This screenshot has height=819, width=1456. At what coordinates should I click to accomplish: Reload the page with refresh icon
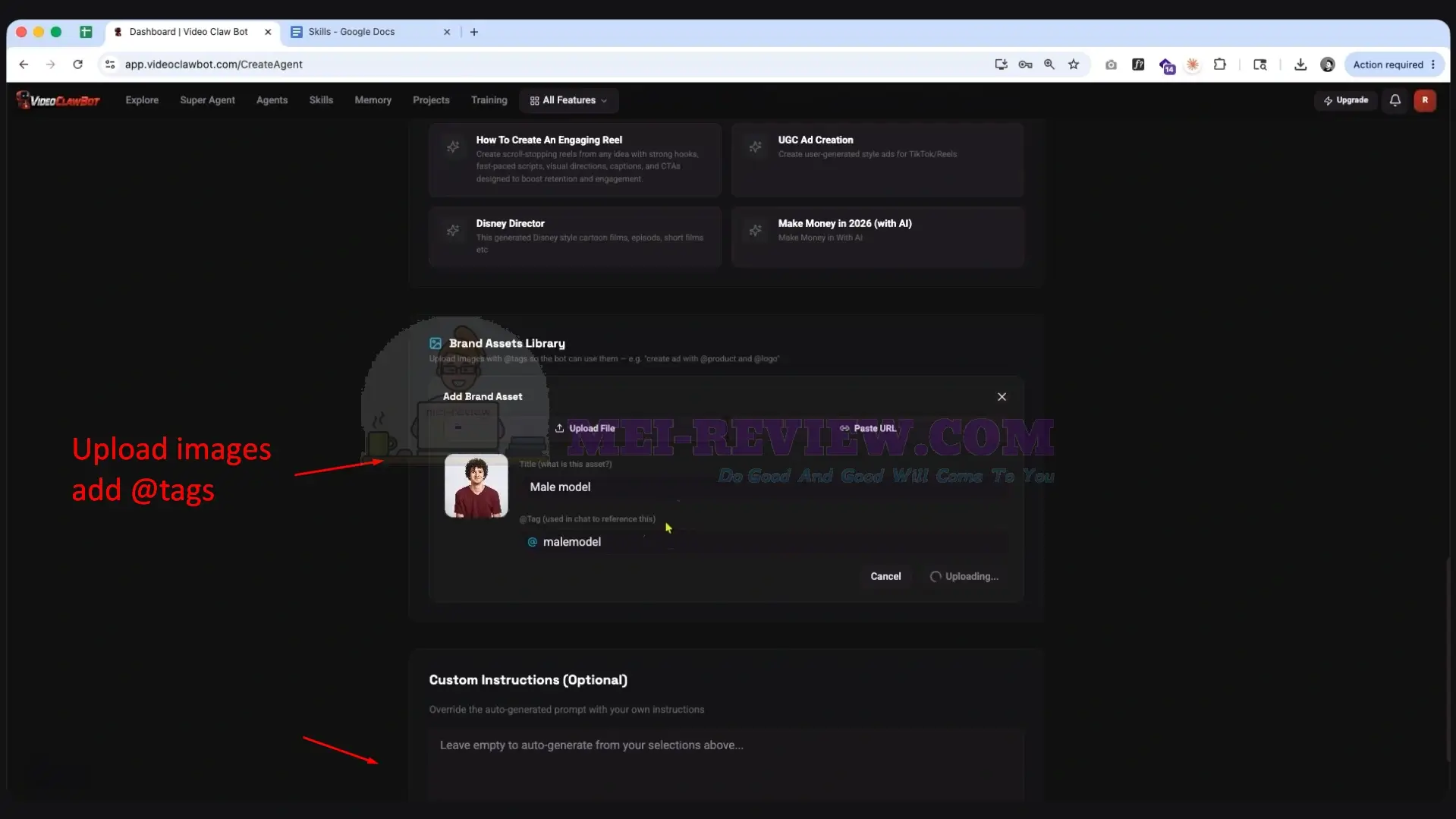pos(77,65)
